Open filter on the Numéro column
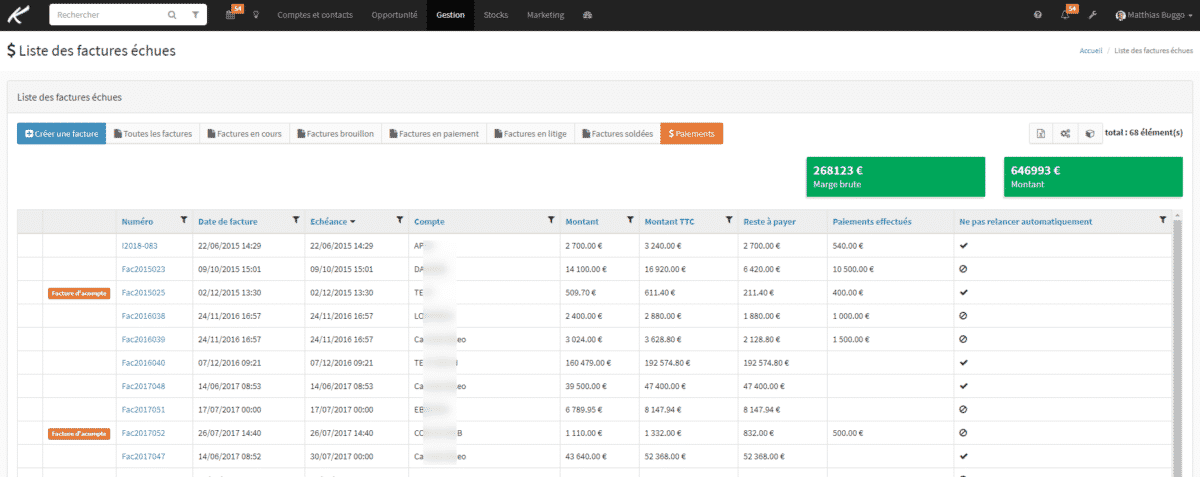1200x477 pixels. pyautogui.click(x=183, y=220)
